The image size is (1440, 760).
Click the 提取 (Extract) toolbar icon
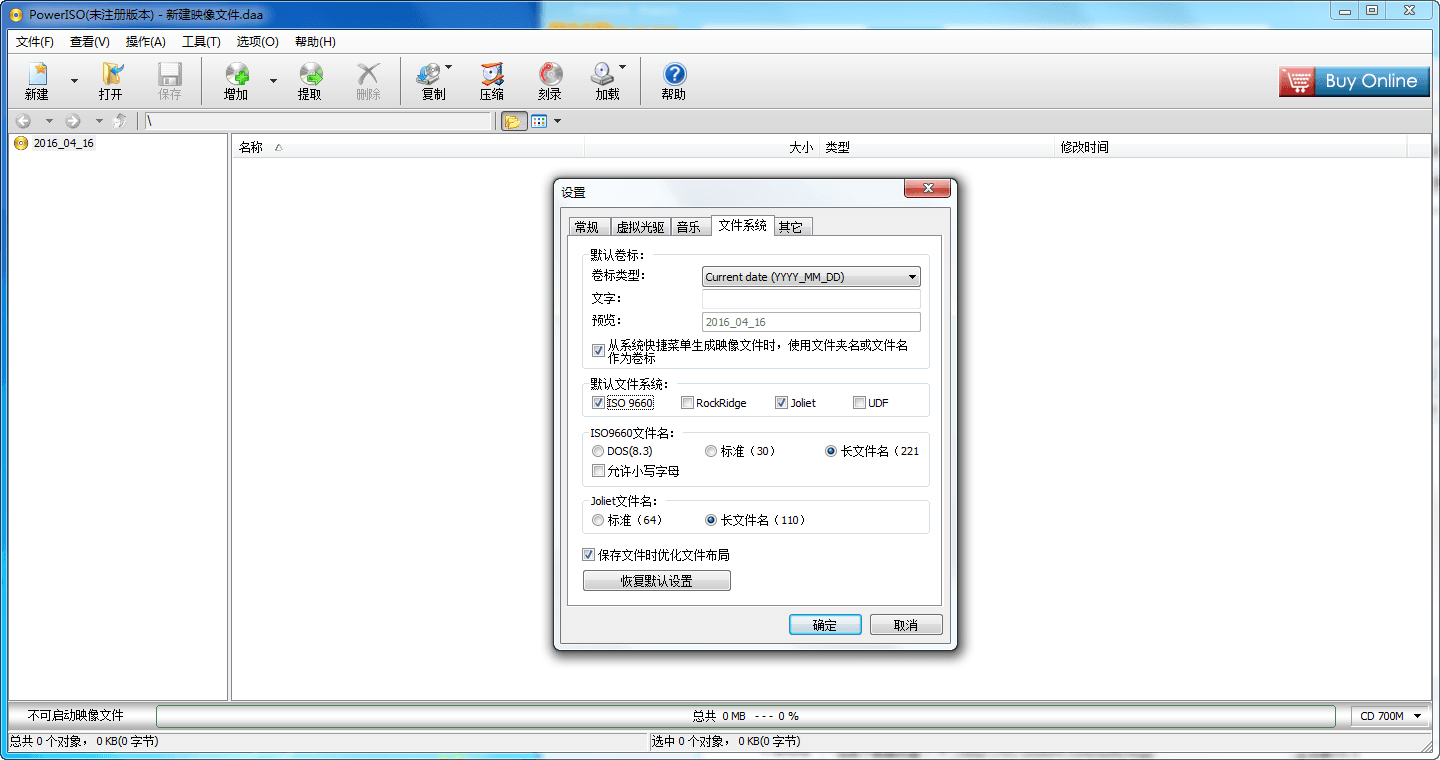point(310,81)
